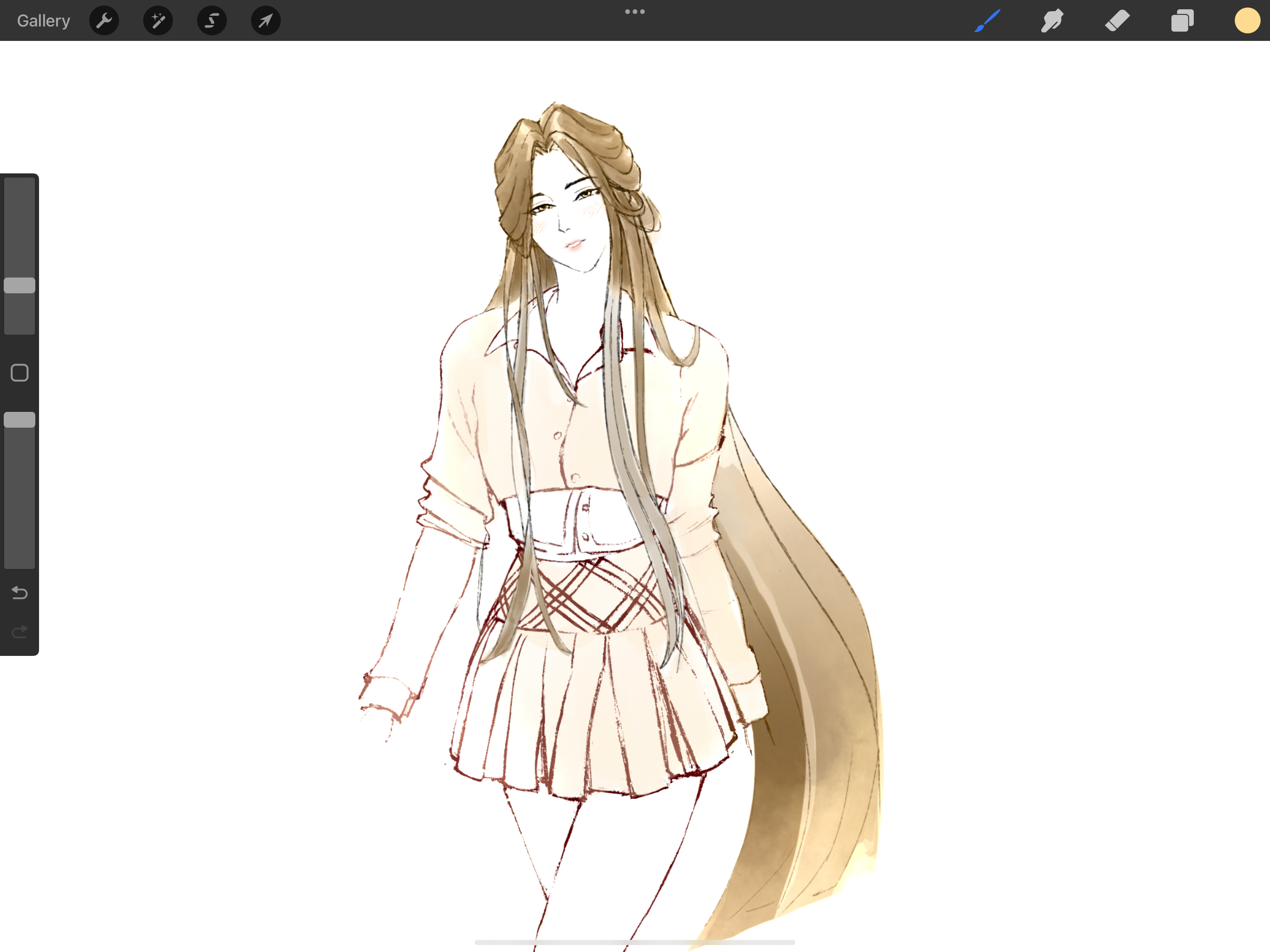Undo the last stroke

pos(20,593)
